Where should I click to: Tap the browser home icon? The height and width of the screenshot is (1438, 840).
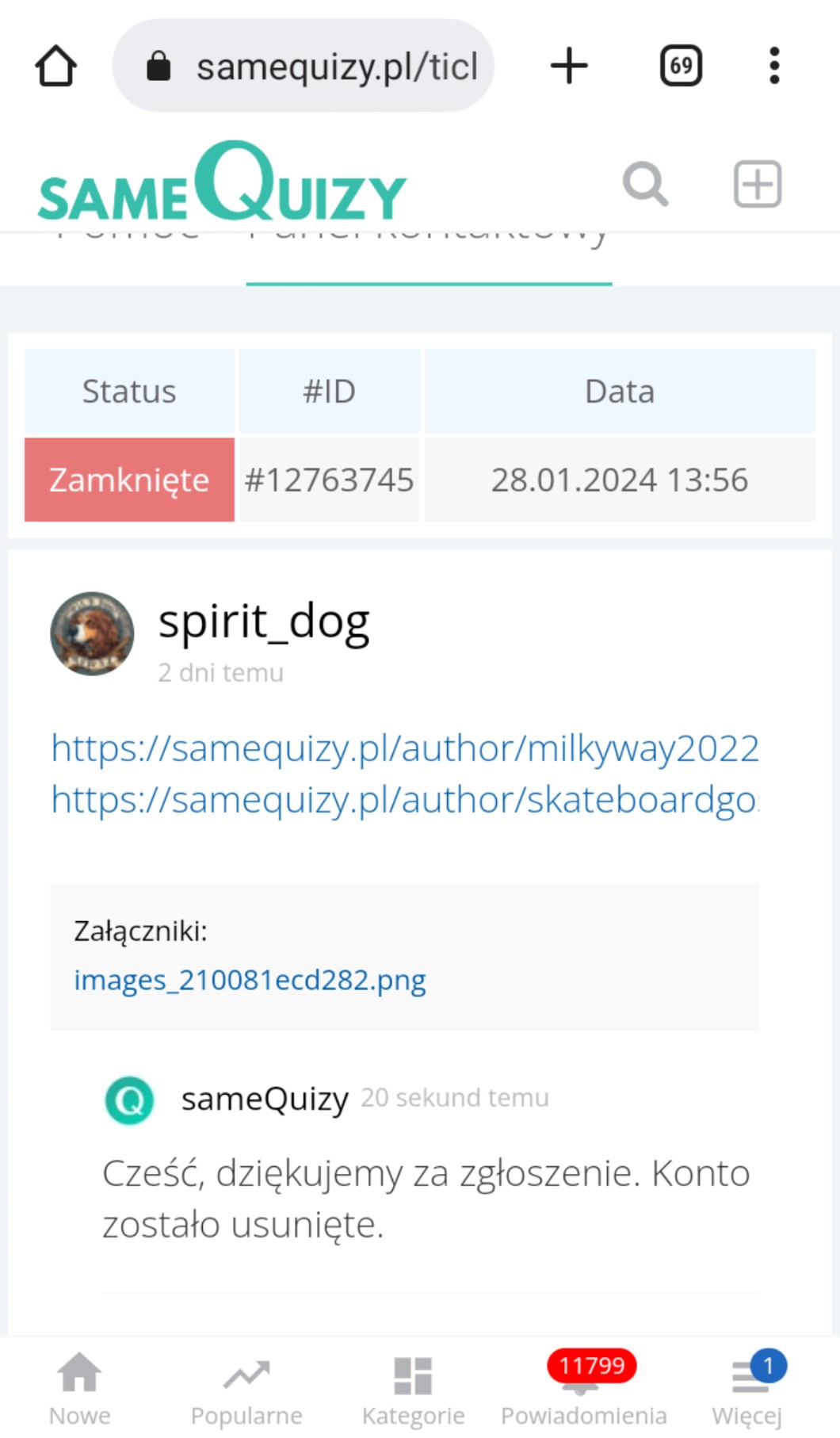pyautogui.click(x=56, y=66)
